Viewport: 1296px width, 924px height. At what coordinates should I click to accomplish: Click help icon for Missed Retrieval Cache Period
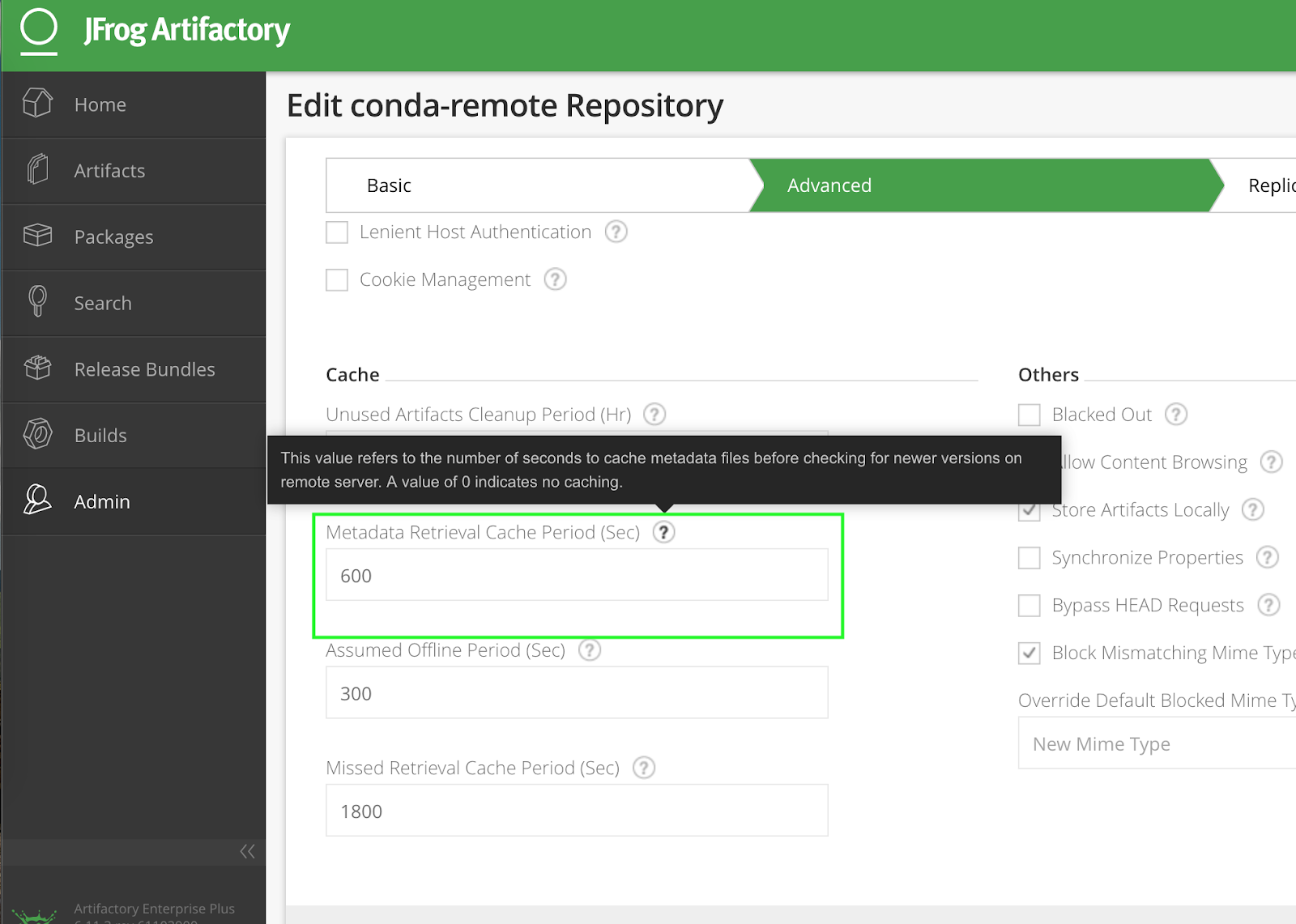click(x=644, y=768)
